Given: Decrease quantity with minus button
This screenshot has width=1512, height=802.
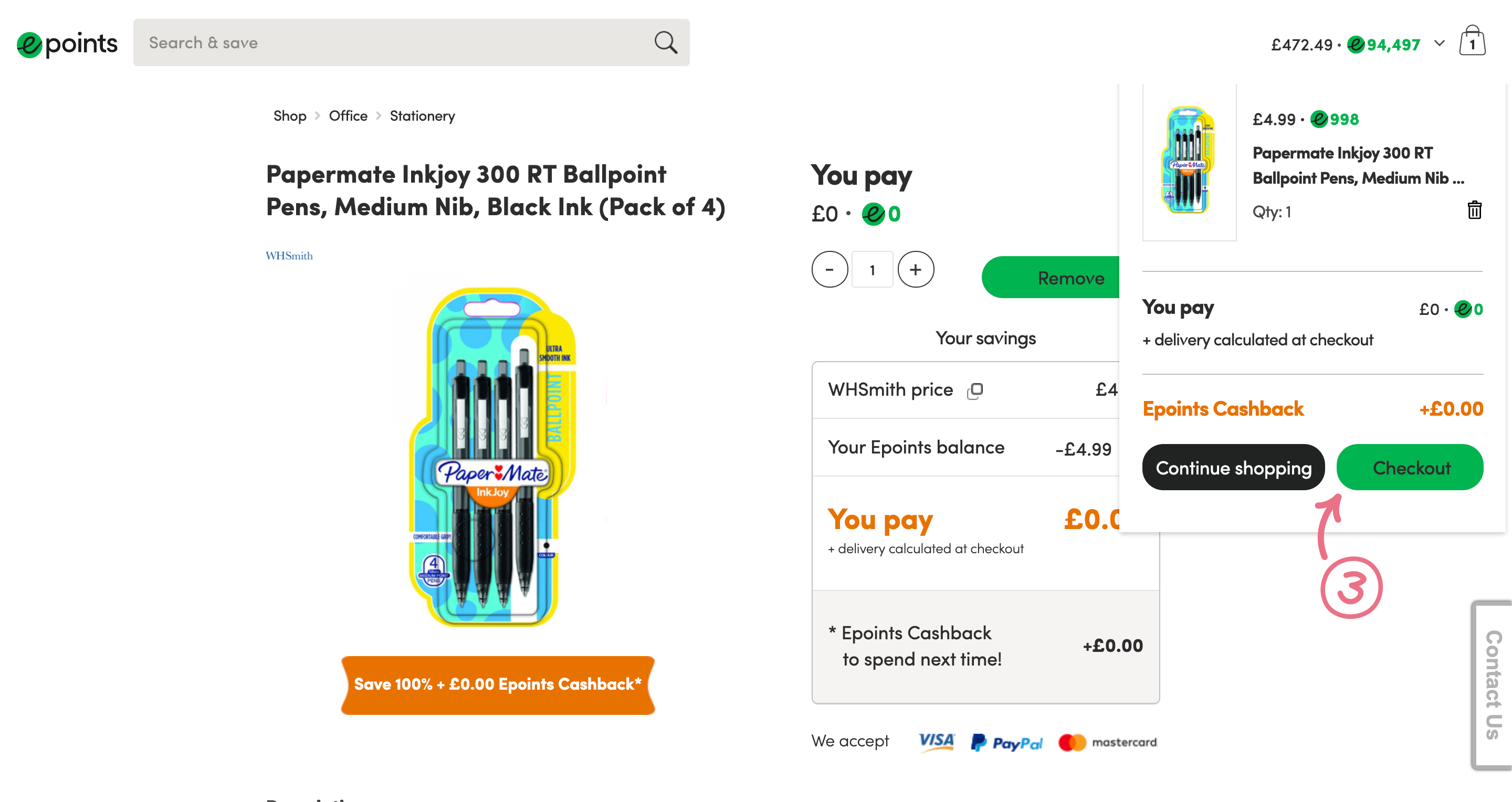Looking at the screenshot, I should pos(829,270).
